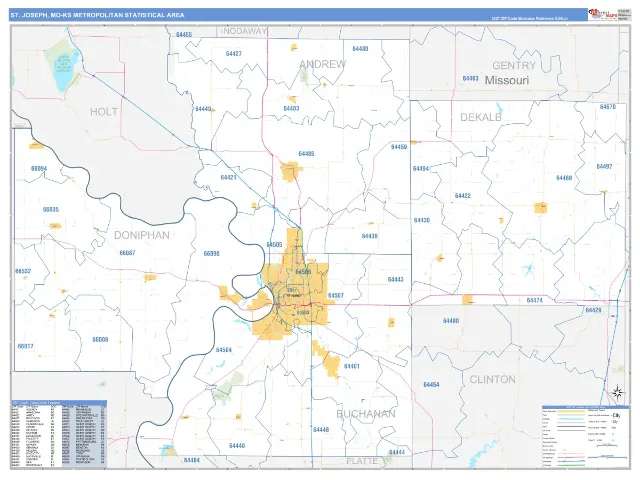Click ZIP code label 64463
Viewport: 640px width, 480px height.
point(470,78)
